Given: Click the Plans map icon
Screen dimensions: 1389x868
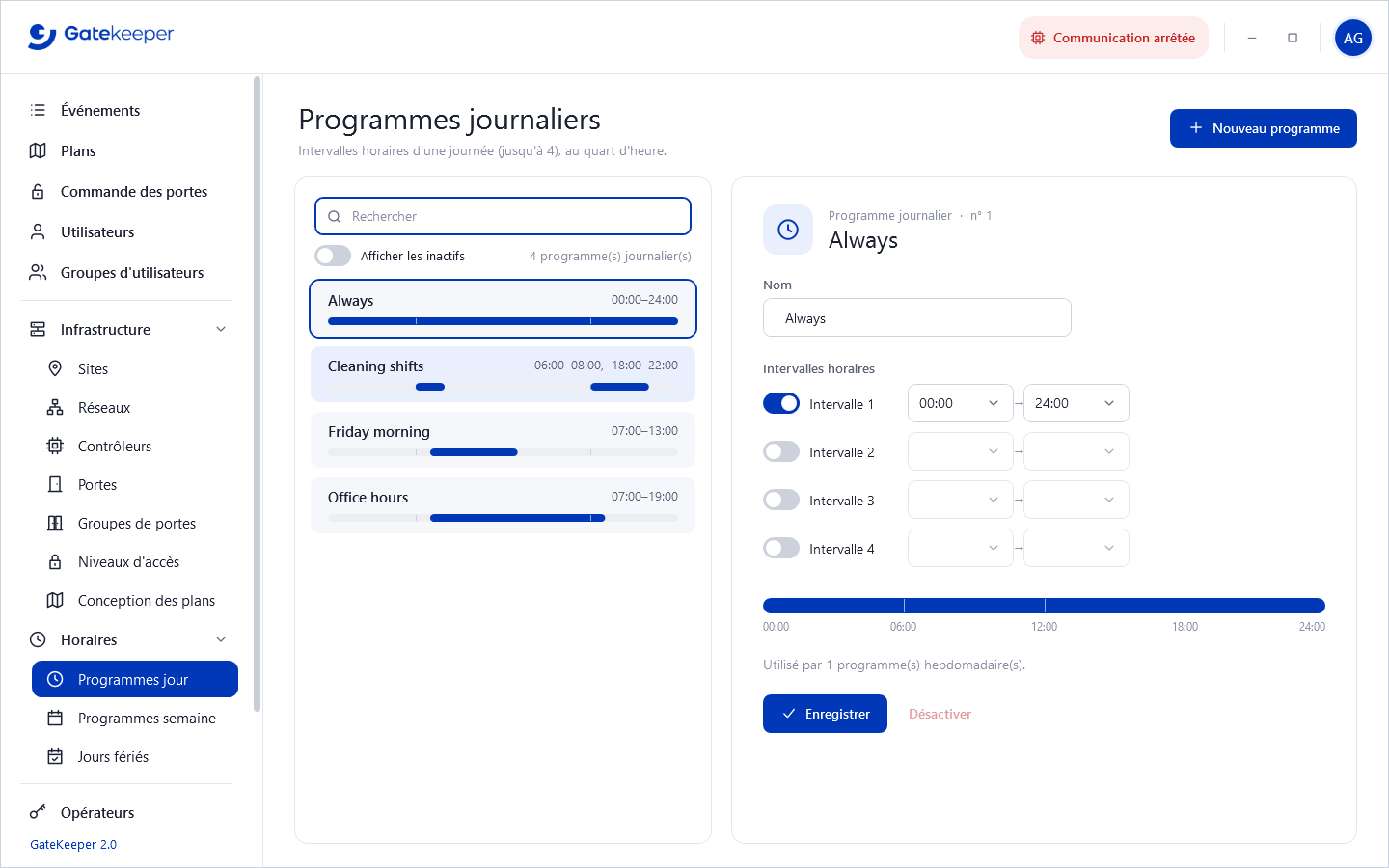Looking at the screenshot, I should (38, 150).
